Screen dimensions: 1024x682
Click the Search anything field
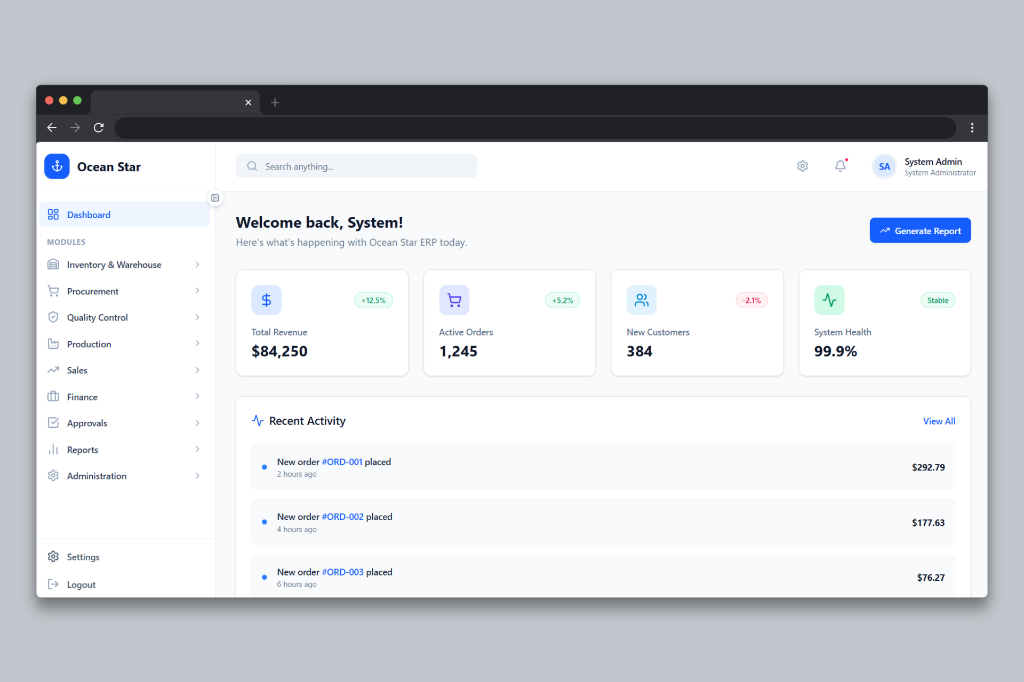[357, 166]
